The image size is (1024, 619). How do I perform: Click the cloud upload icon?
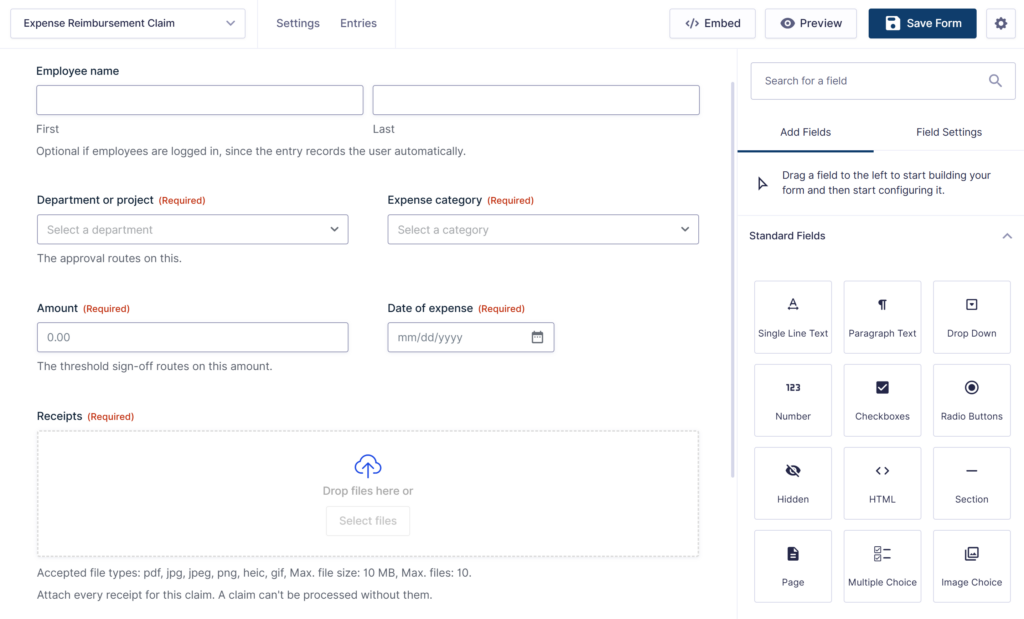click(x=368, y=466)
